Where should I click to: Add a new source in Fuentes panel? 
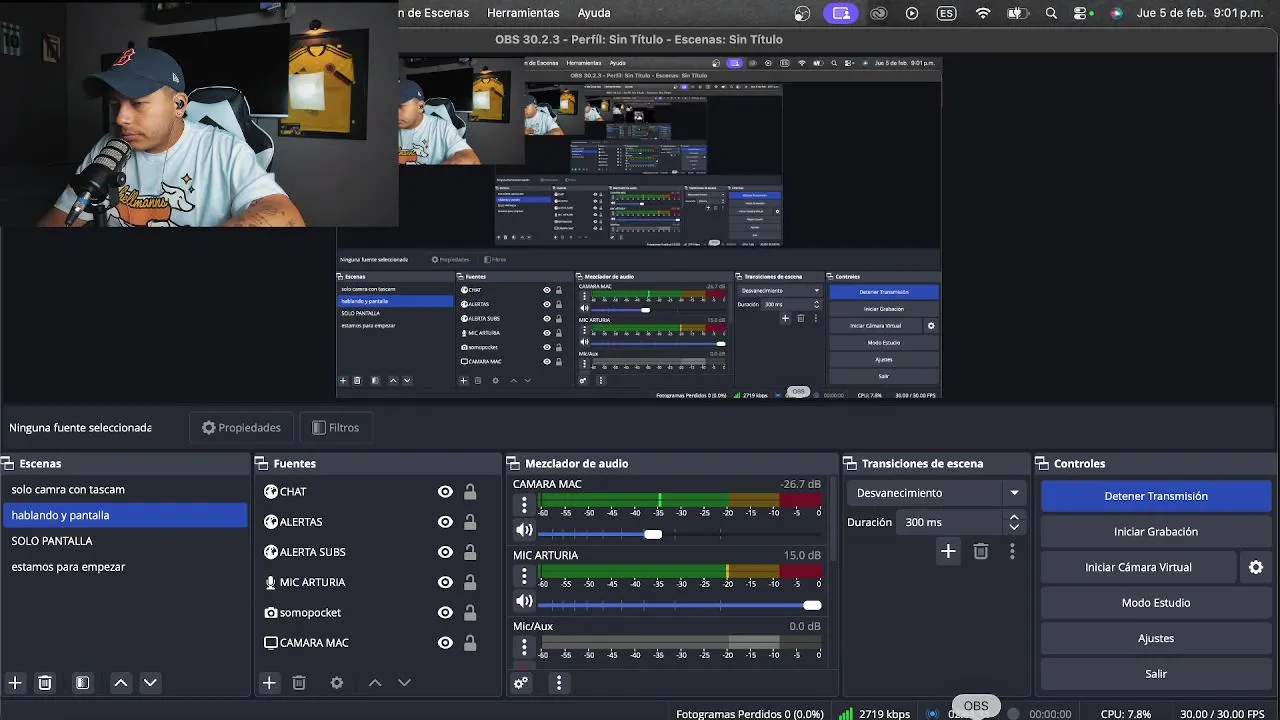coord(269,683)
